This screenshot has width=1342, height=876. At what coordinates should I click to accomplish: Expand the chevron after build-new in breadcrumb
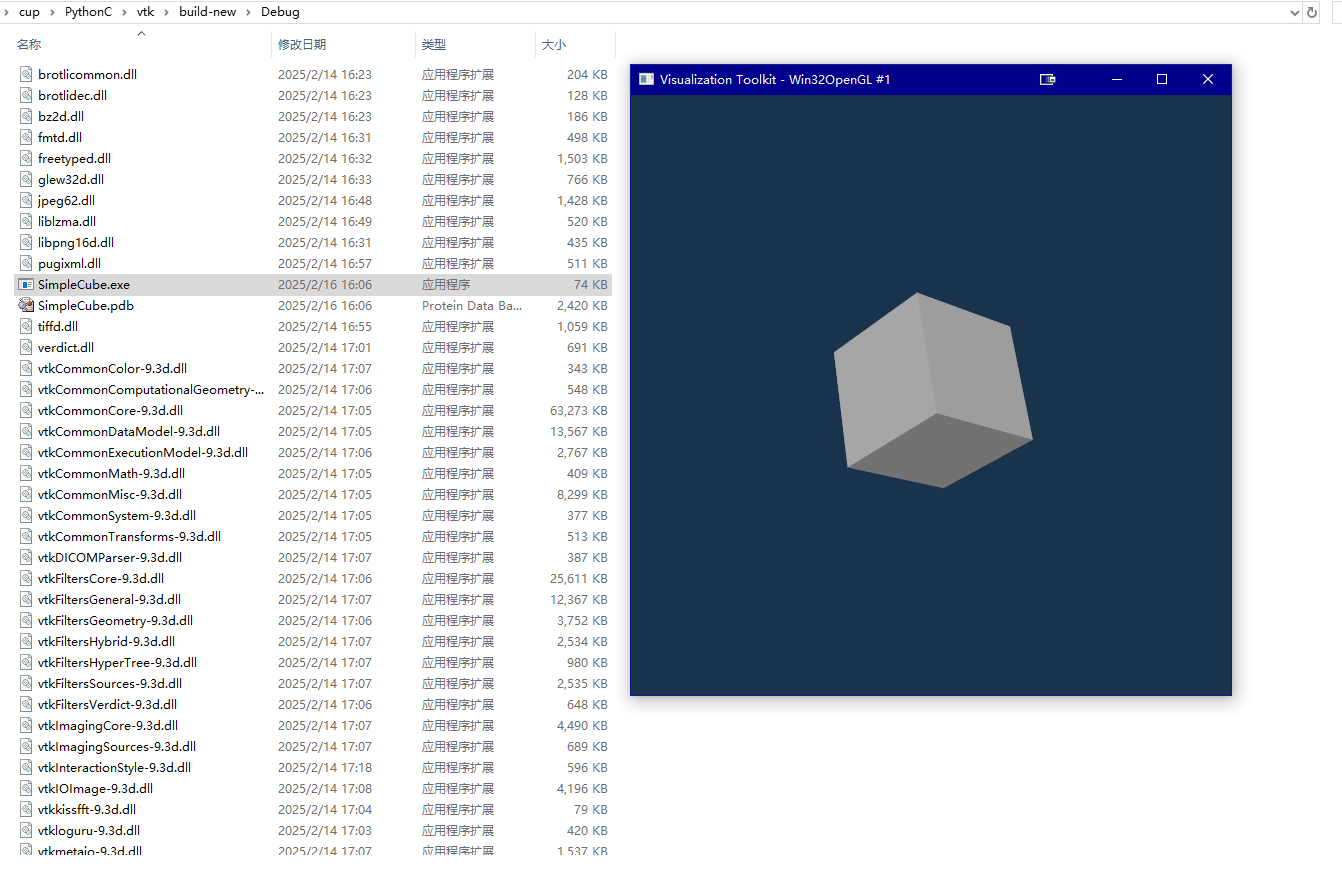click(249, 12)
